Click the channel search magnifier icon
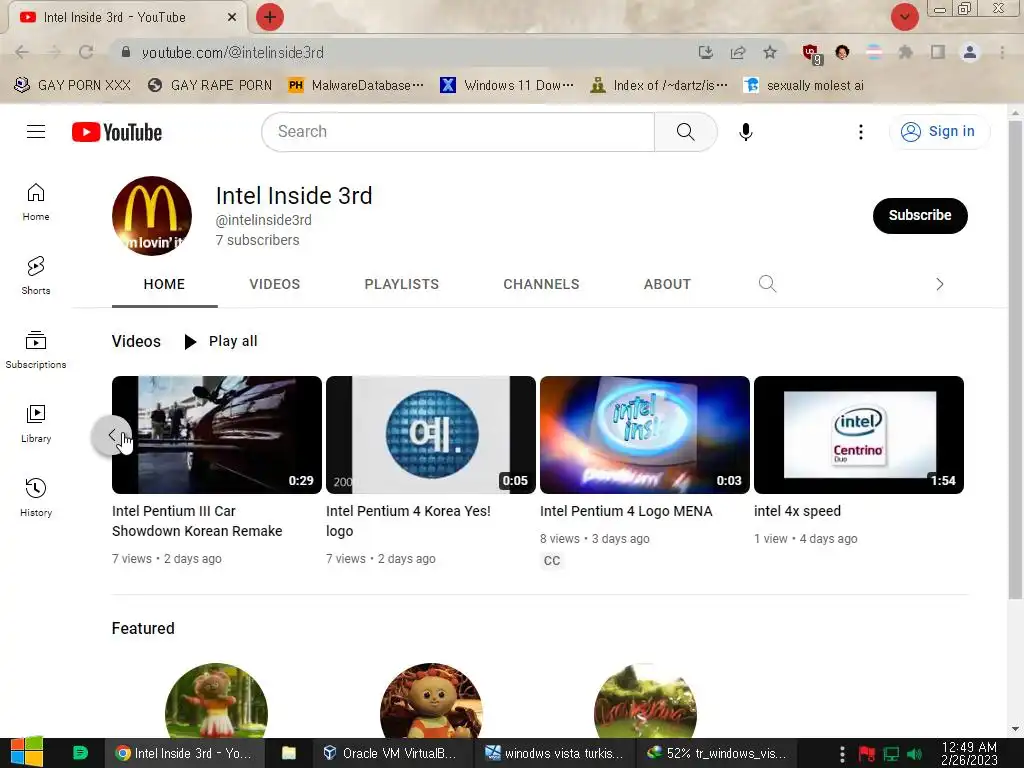1024x768 pixels. [767, 284]
